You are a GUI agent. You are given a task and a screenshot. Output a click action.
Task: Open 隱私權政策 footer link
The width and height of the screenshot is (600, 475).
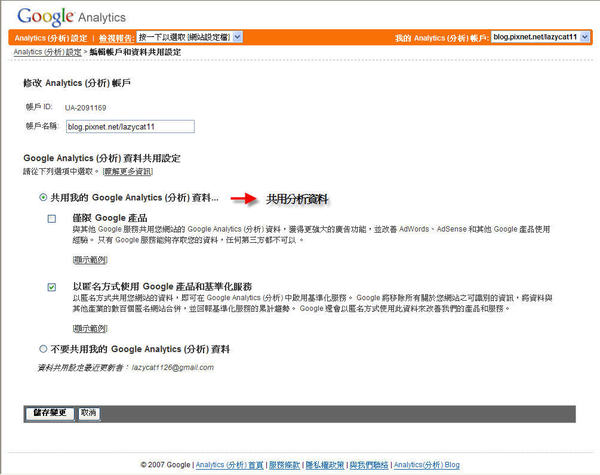point(324,465)
